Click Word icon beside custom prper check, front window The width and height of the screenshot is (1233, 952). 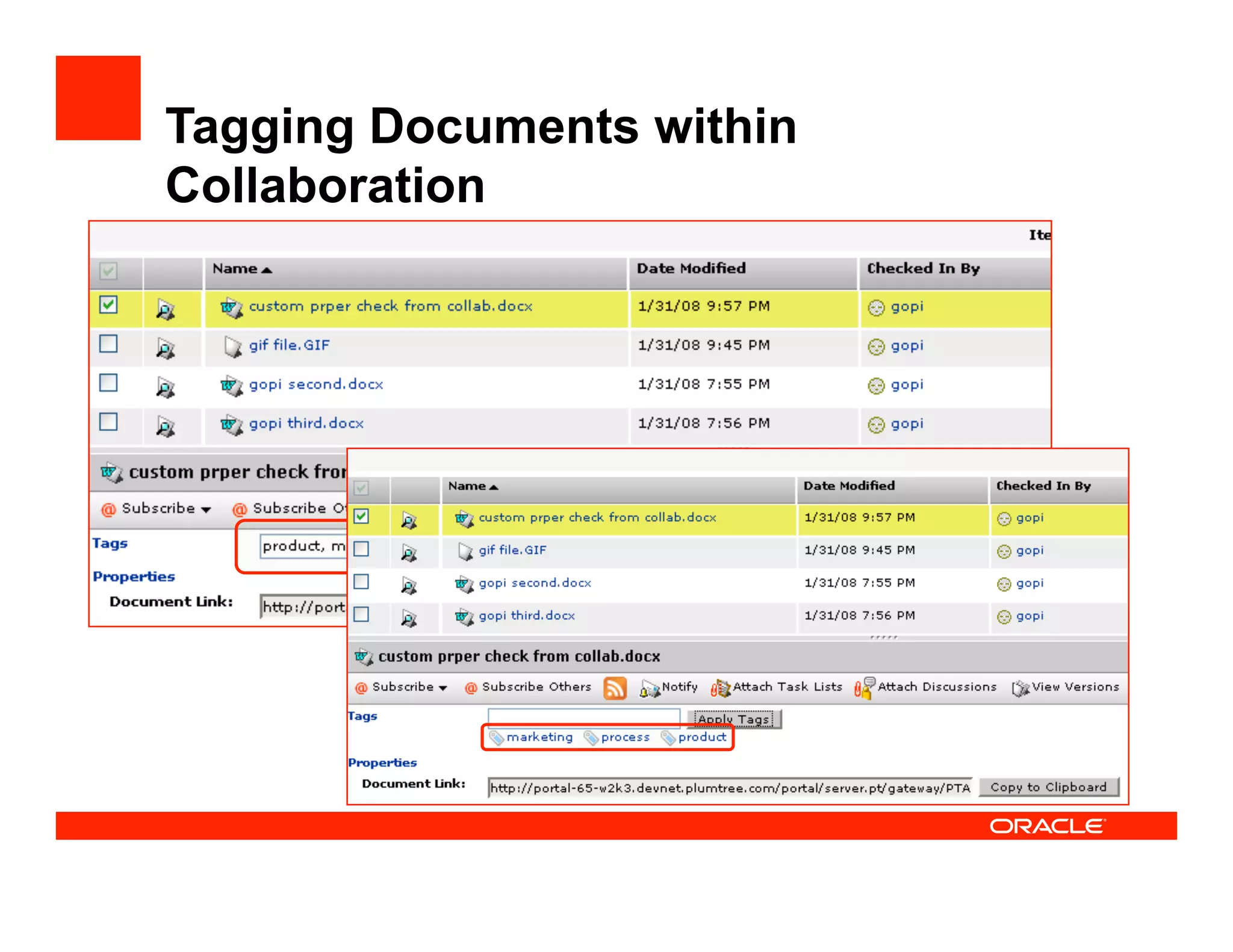[464, 519]
